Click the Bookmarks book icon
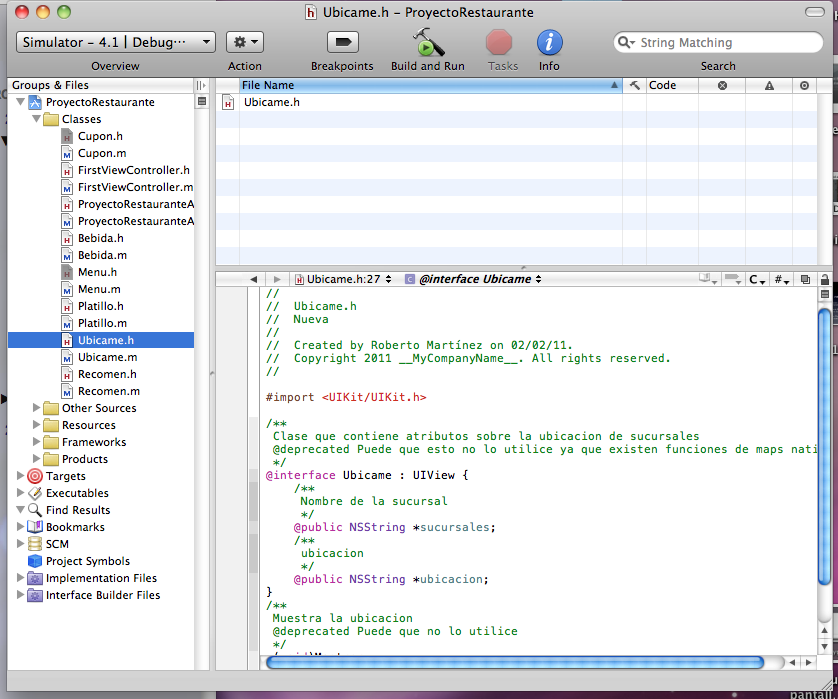The height and width of the screenshot is (699, 838). tap(35, 527)
